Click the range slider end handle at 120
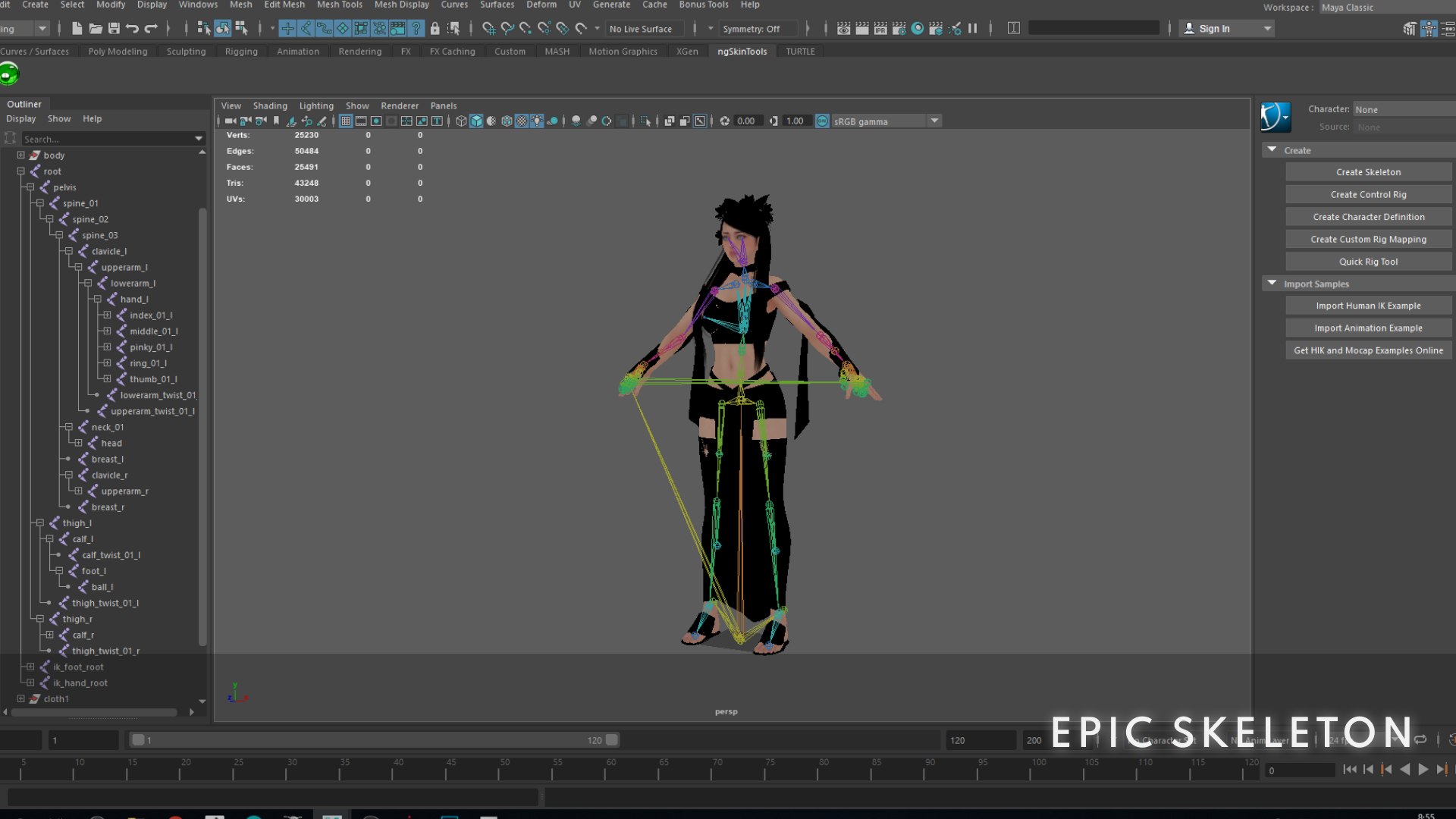This screenshot has height=819, width=1456. 611,740
